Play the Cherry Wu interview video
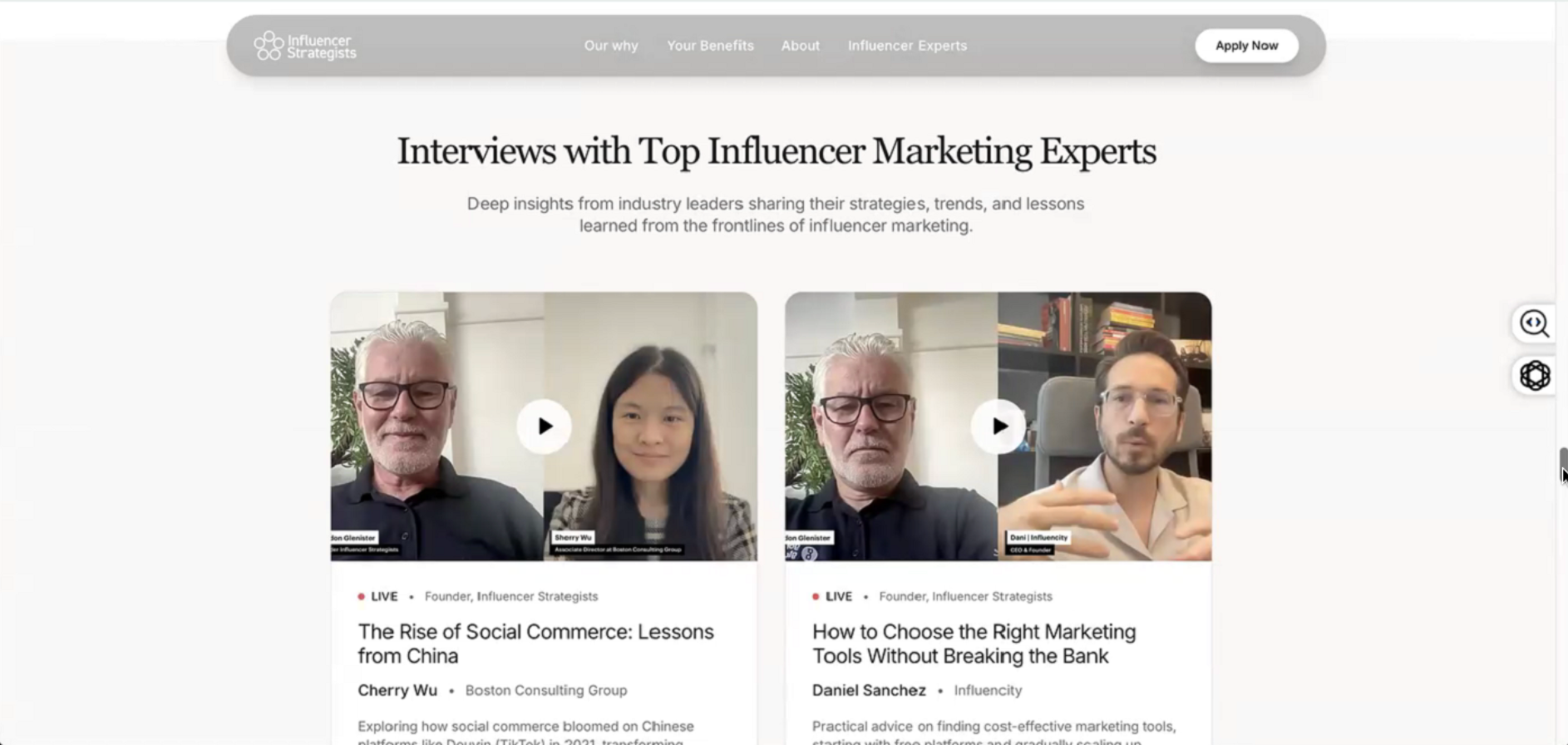Screen dimensions: 1568x745 (x=544, y=427)
